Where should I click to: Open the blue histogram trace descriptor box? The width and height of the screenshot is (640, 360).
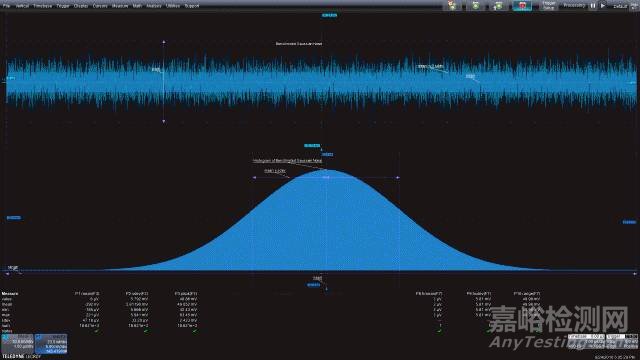pyautogui.click(x=51, y=344)
